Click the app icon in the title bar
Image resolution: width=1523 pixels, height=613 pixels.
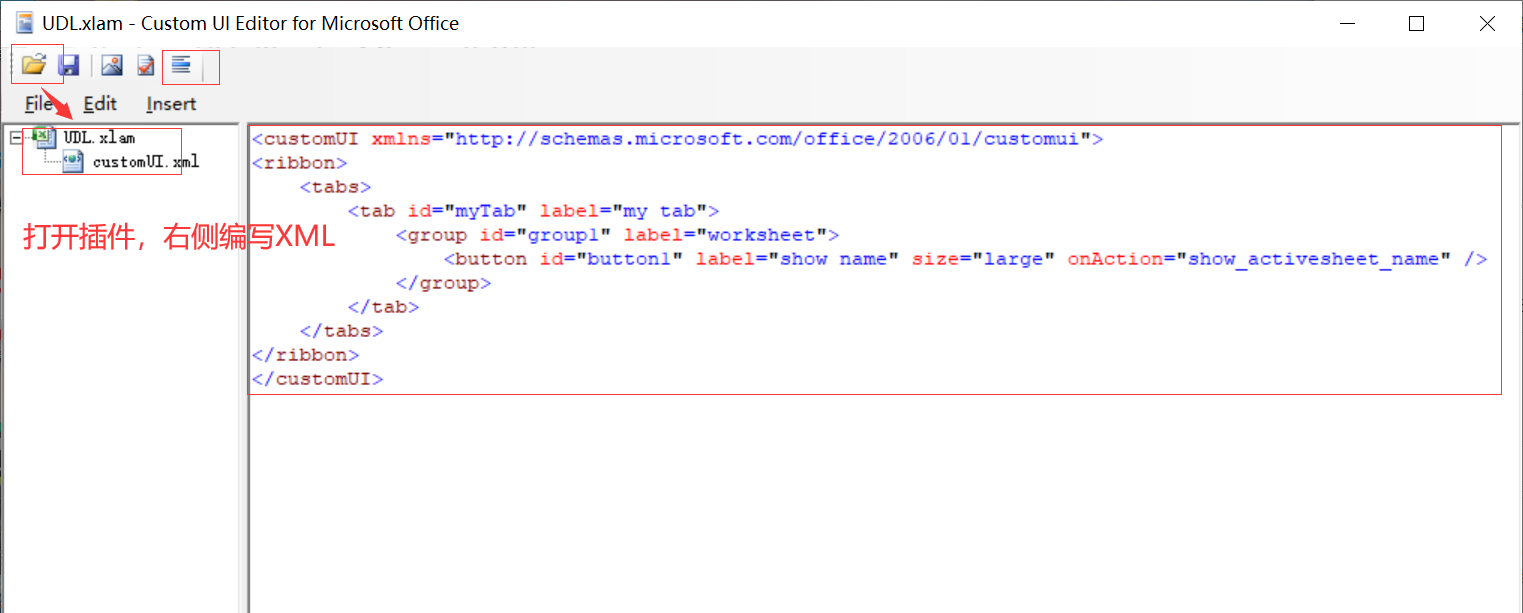click(x=25, y=23)
